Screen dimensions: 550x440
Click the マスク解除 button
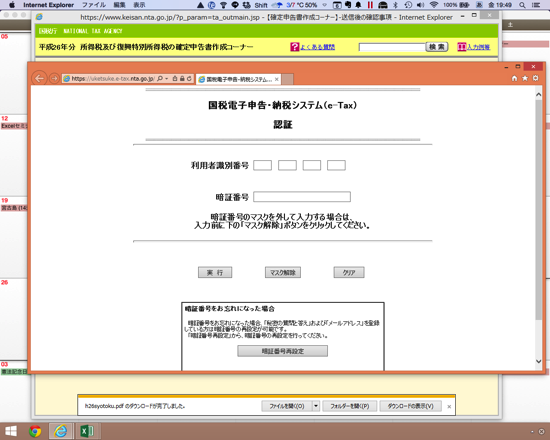coord(283,273)
